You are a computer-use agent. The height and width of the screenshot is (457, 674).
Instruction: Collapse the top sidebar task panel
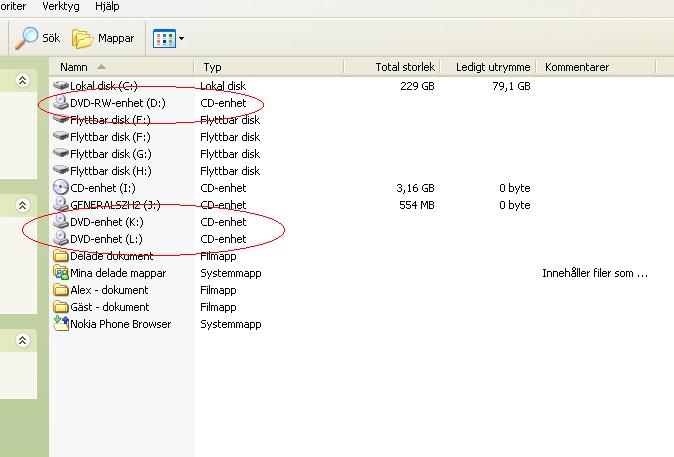(x=22, y=80)
